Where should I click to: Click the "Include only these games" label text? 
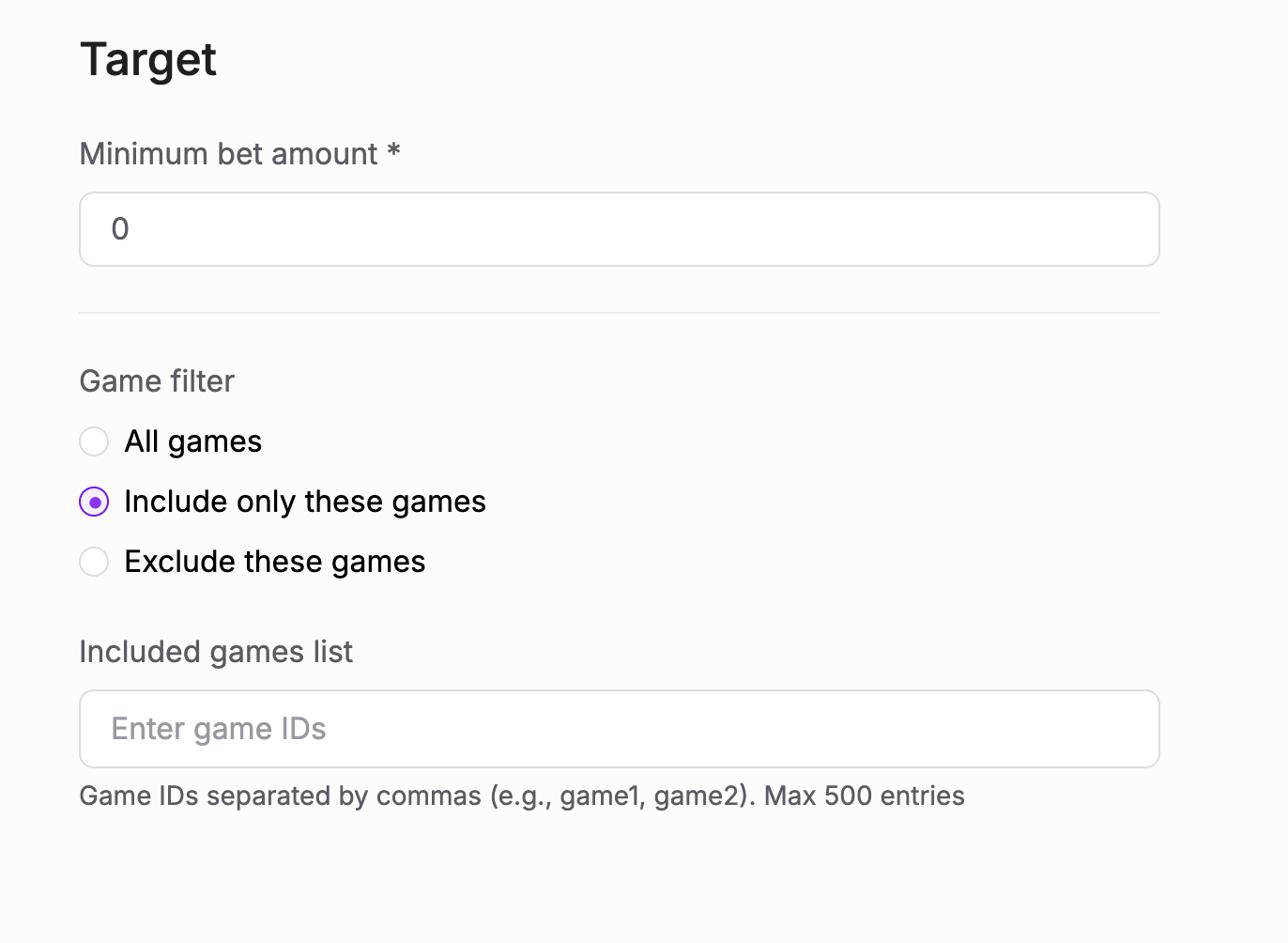(x=305, y=502)
